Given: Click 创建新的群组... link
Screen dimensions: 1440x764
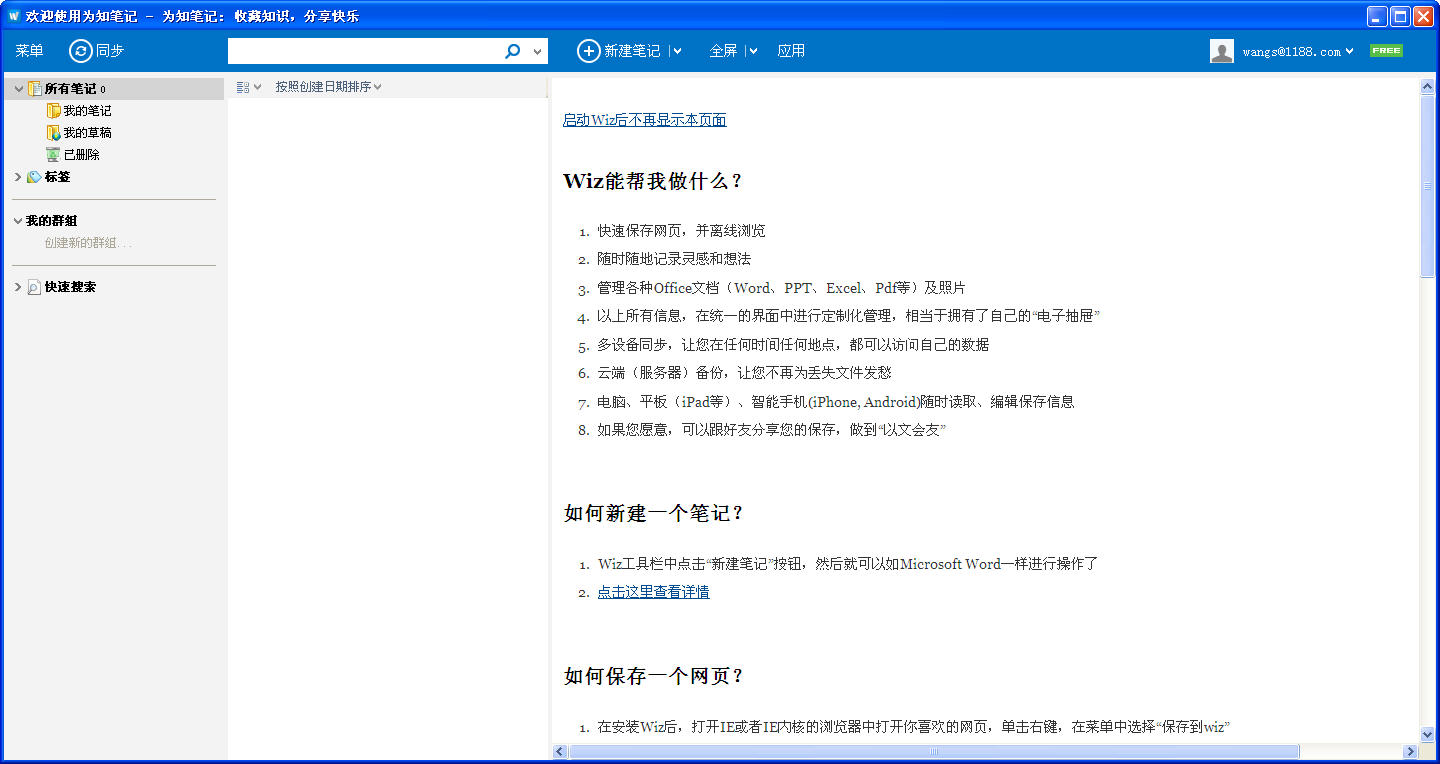Looking at the screenshot, I should pyautogui.click(x=88, y=243).
